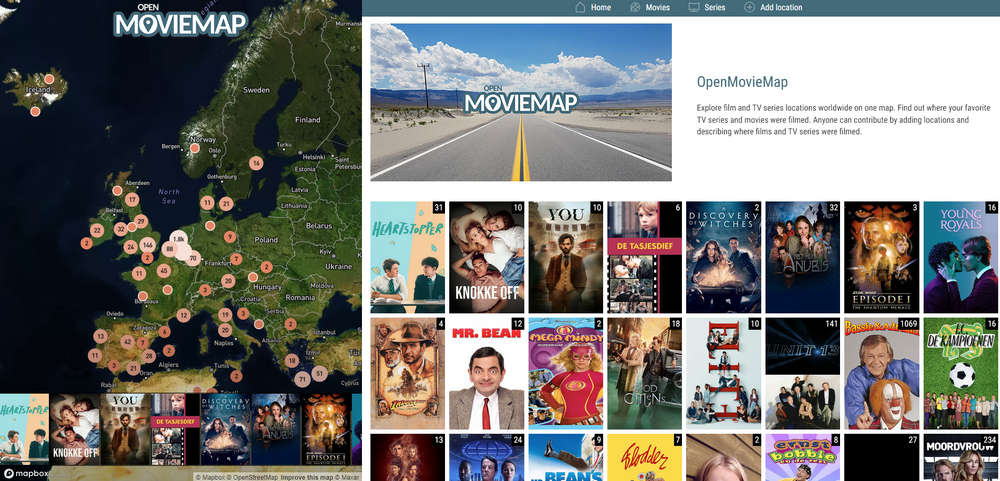
Task: Open the 71 cluster marker near Greece
Action: click(x=302, y=380)
